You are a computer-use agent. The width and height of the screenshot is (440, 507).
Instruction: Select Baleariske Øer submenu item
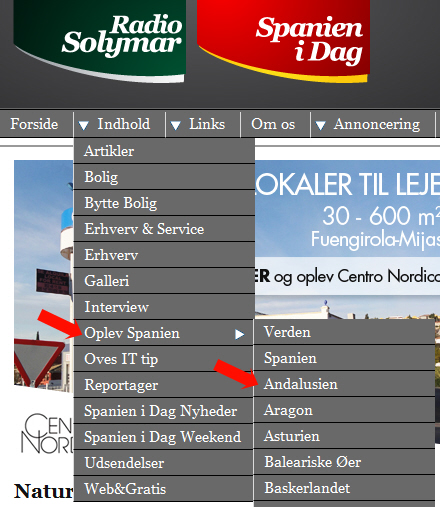click(345, 462)
